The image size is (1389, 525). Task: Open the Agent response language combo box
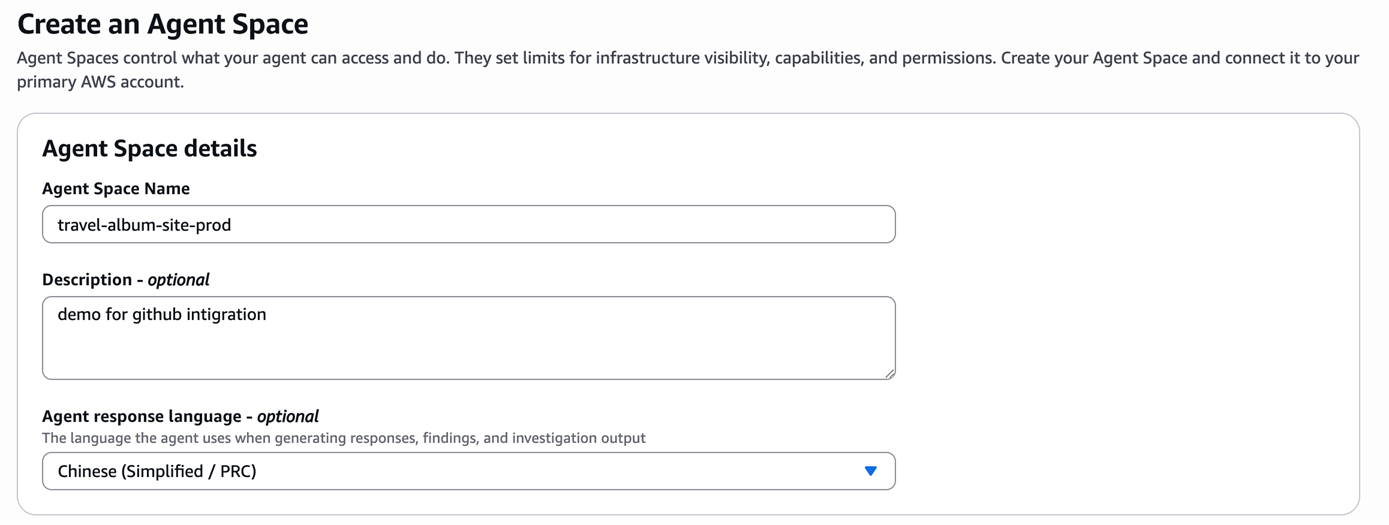pos(468,471)
